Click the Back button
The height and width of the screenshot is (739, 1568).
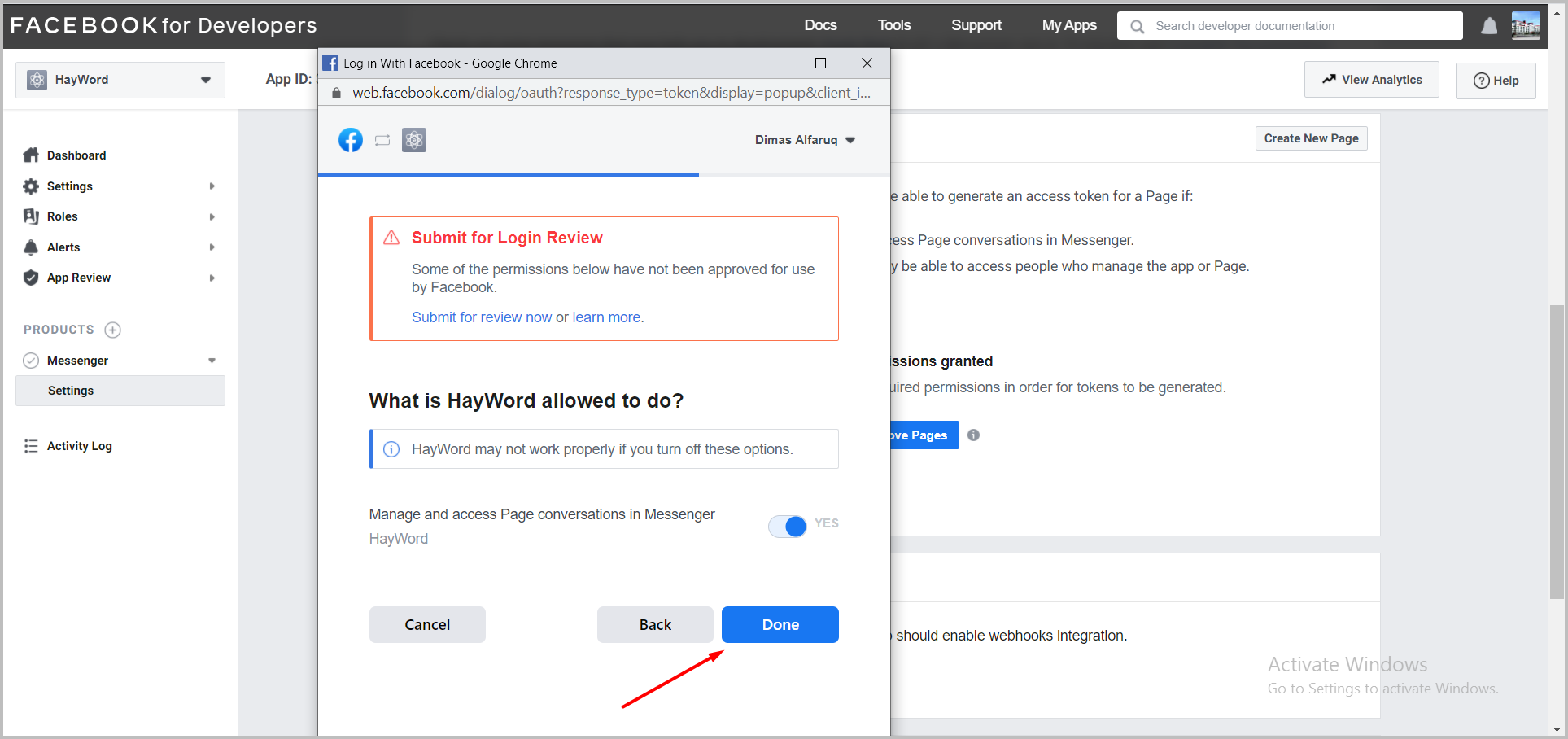(x=655, y=624)
